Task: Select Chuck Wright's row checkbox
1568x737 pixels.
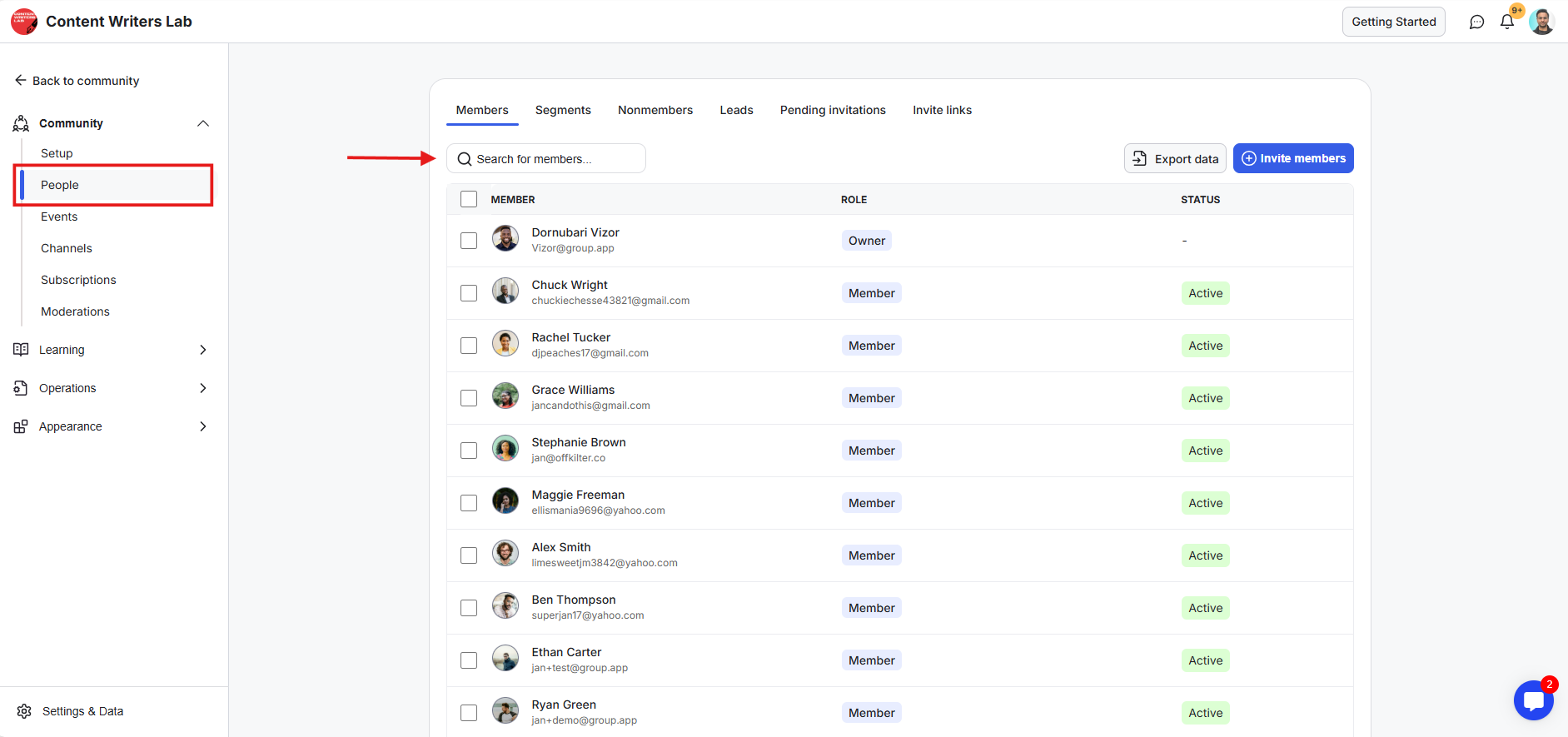Action: (x=469, y=293)
